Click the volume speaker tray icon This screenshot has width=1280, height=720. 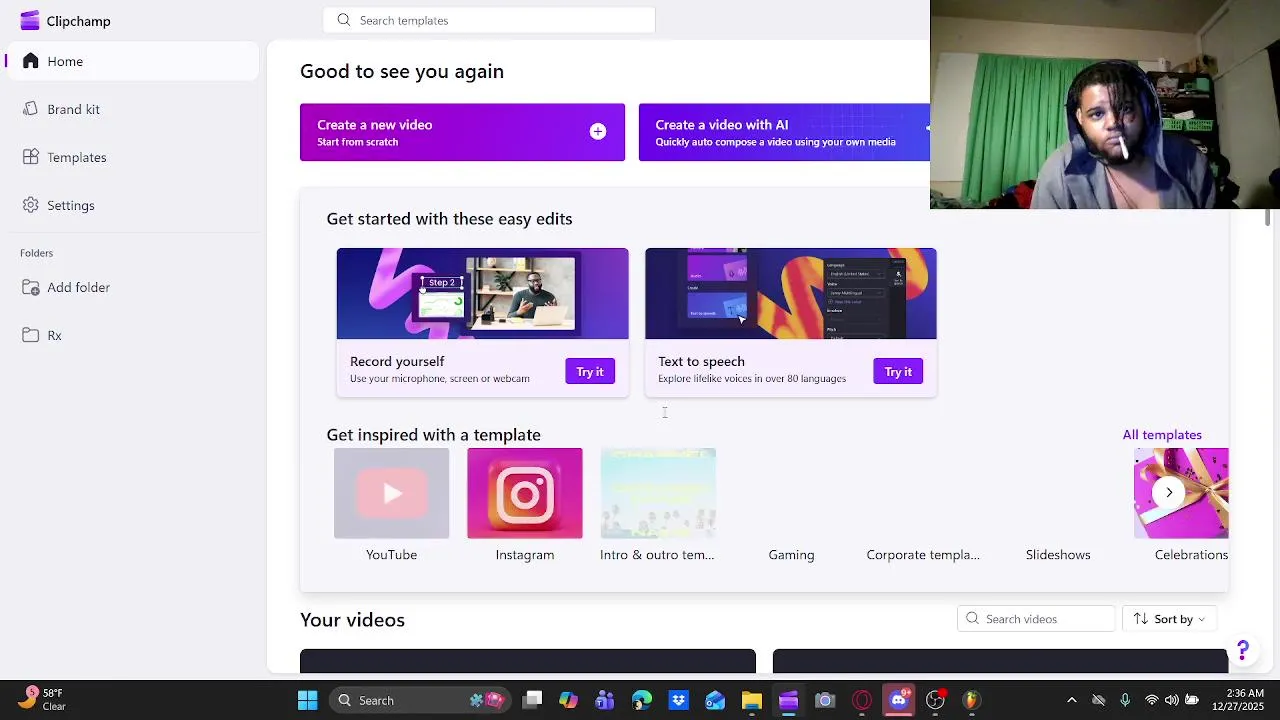click(x=1171, y=700)
